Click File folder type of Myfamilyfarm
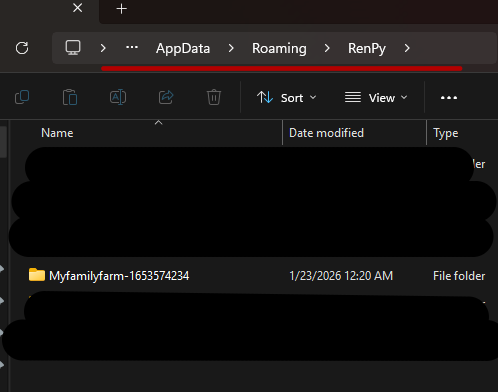 click(459, 276)
